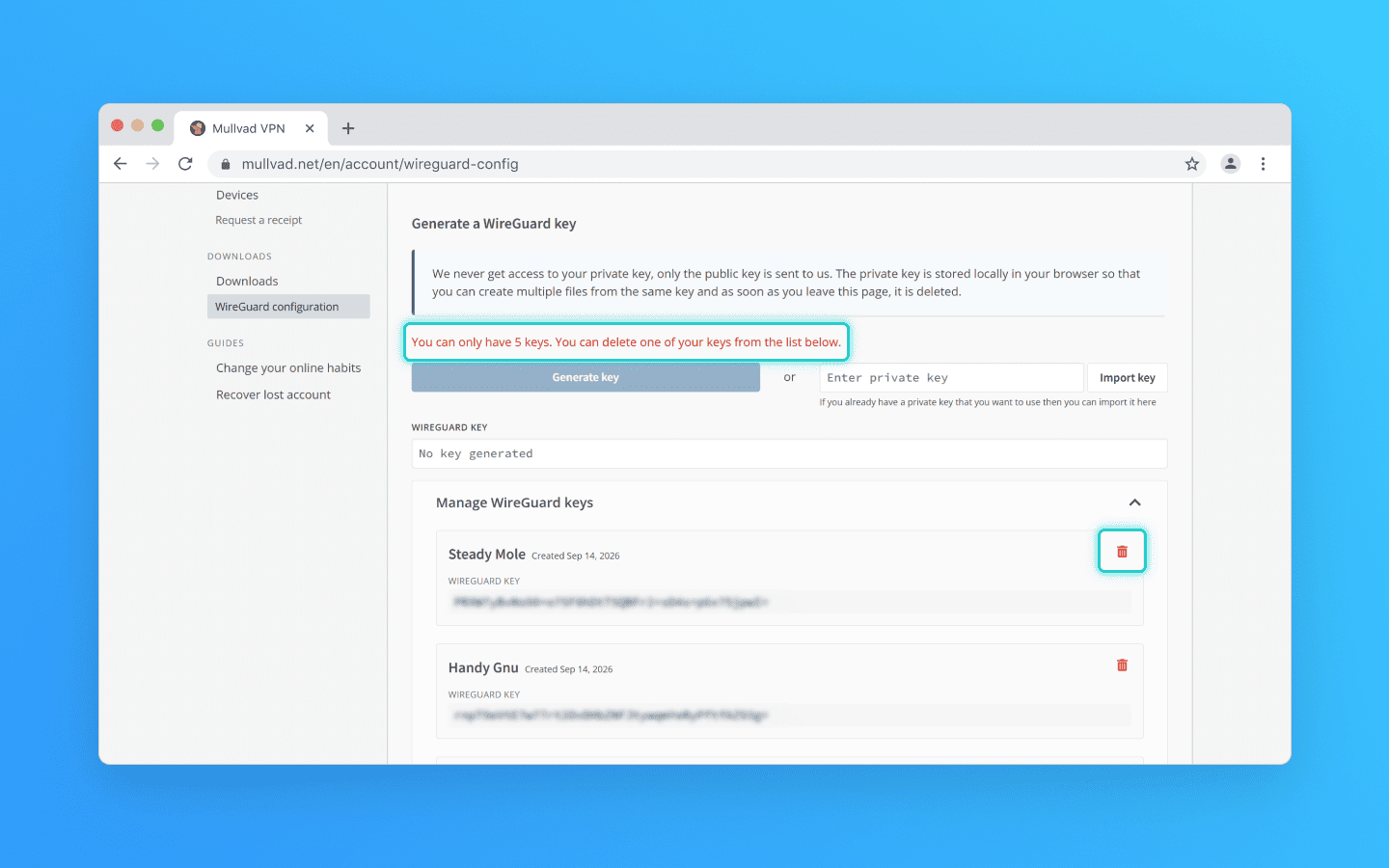Open the Downloads sidebar item

[247, 282]
